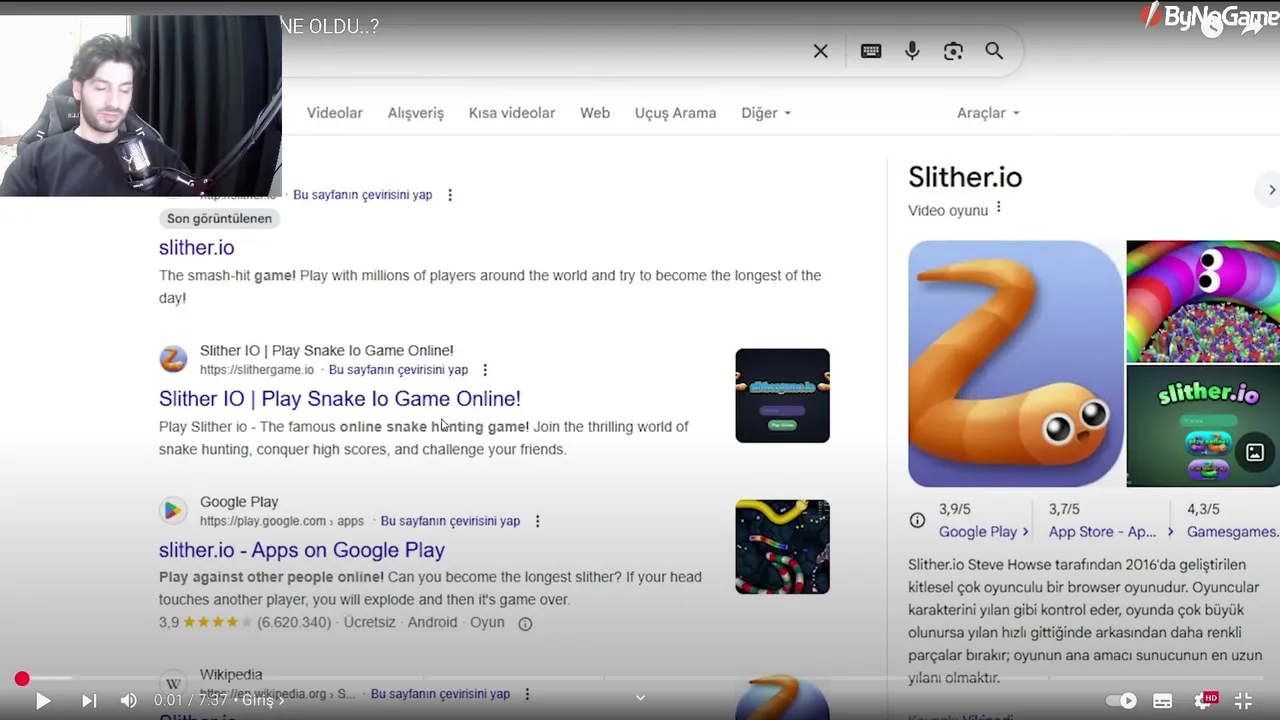
Task: Exit fullscreen mode
Action: (x=1243, y=701)
